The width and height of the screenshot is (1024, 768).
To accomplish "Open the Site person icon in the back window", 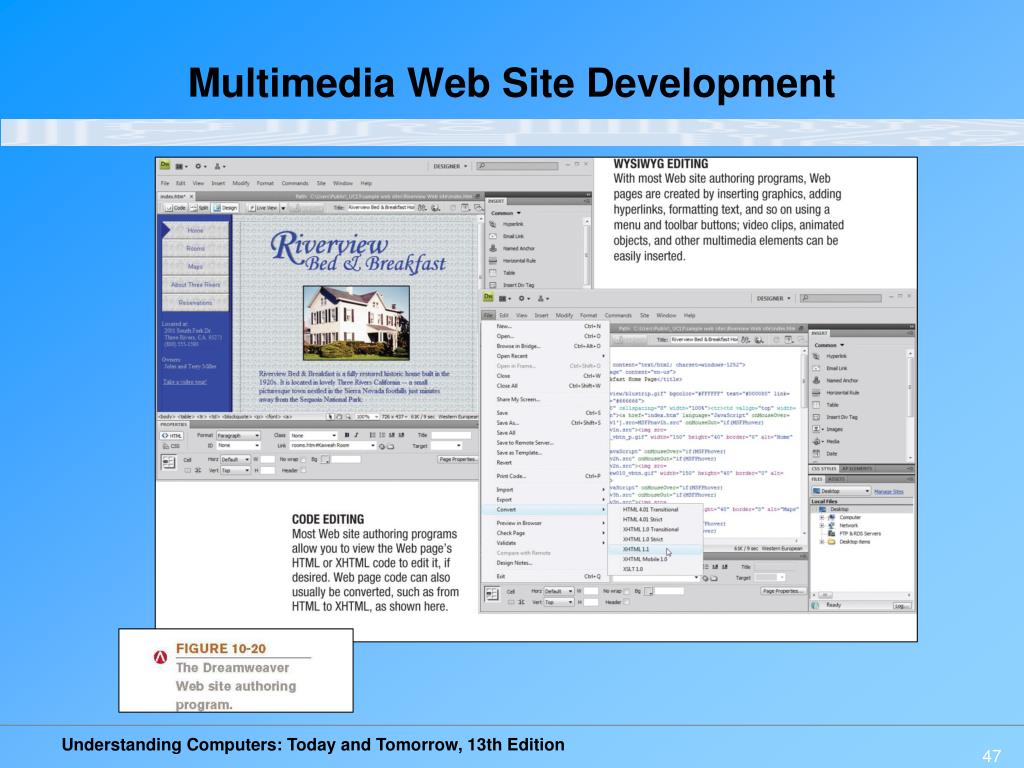I will pos(219,167).
